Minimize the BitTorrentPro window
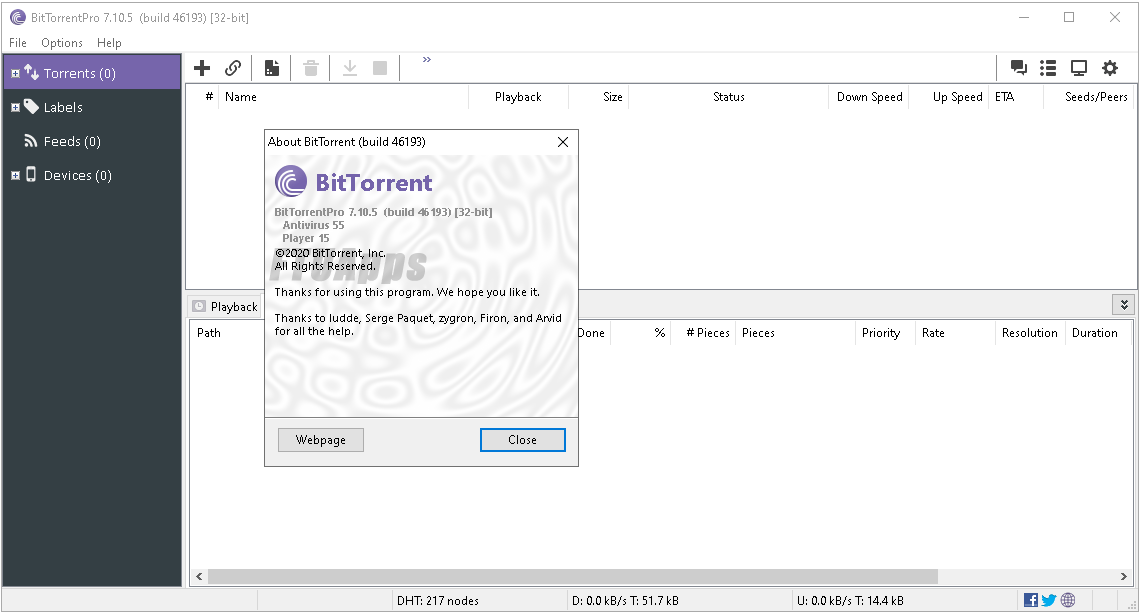 pos(1024,17)
